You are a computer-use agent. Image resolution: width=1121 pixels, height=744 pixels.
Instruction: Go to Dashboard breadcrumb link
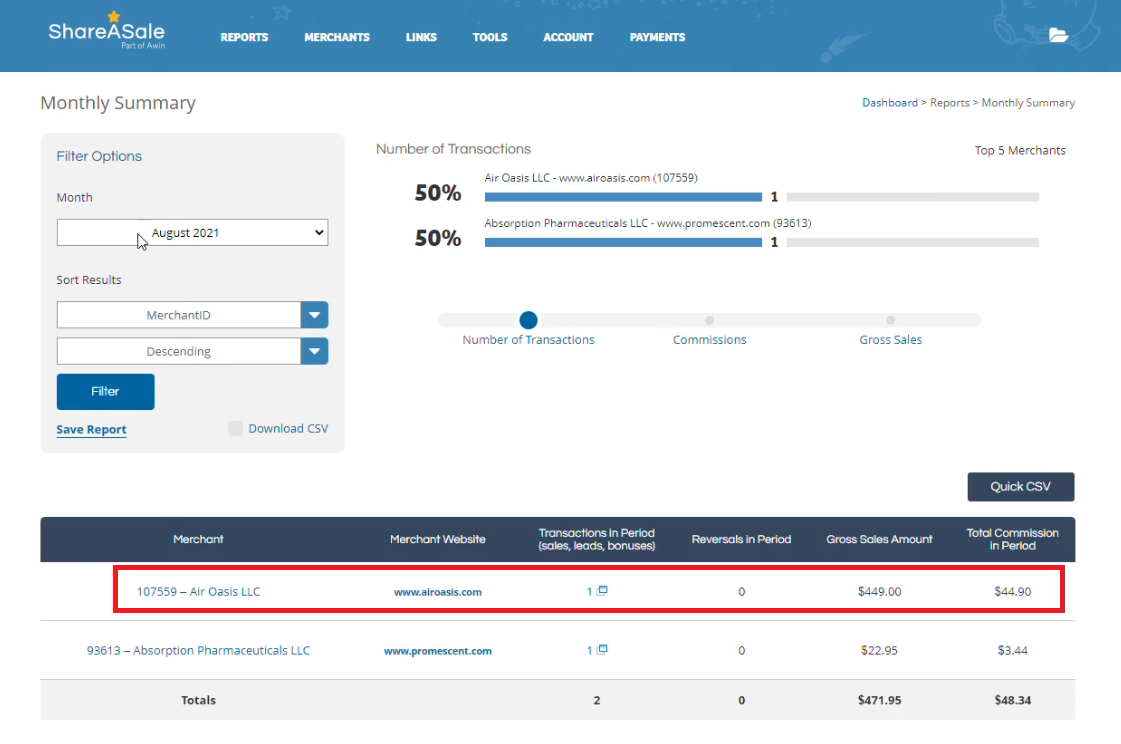tap(889, 103)
